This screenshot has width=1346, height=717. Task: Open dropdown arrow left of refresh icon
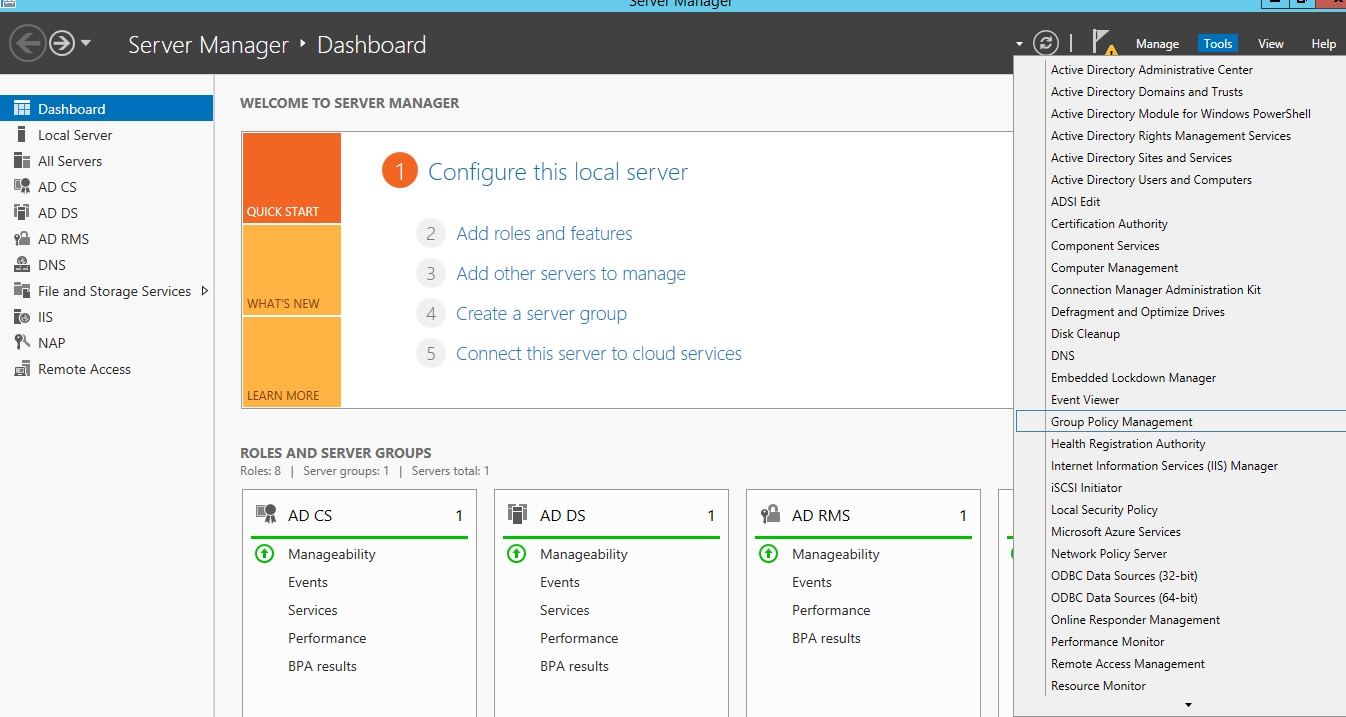click(1019, 44)
